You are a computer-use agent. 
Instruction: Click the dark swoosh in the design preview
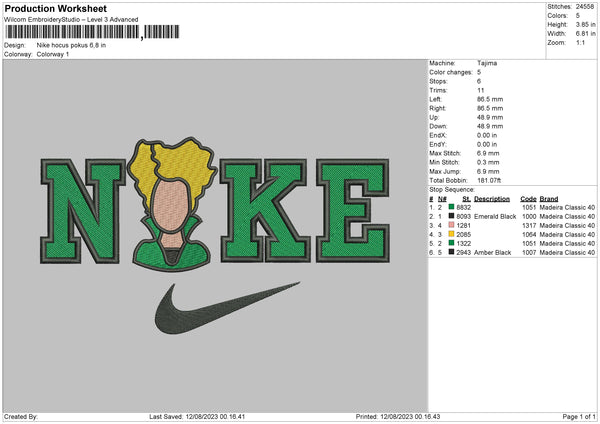click(227, 308)
